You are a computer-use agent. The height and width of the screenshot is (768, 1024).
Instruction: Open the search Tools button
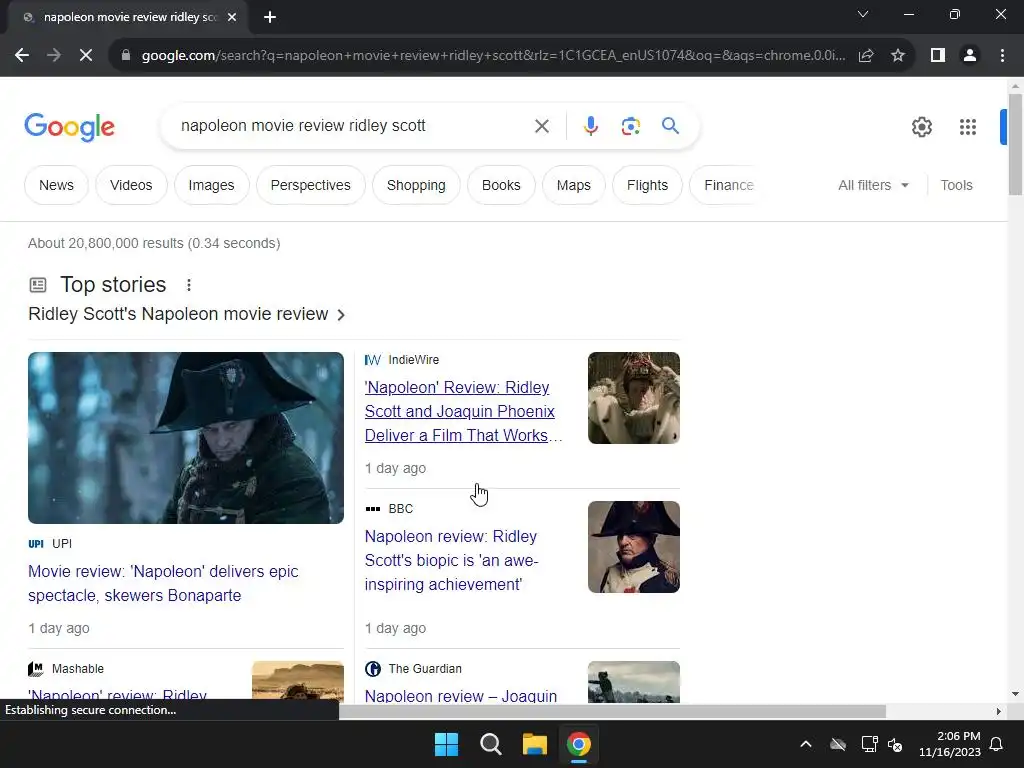pyautogui.click(x=956, y=185)
